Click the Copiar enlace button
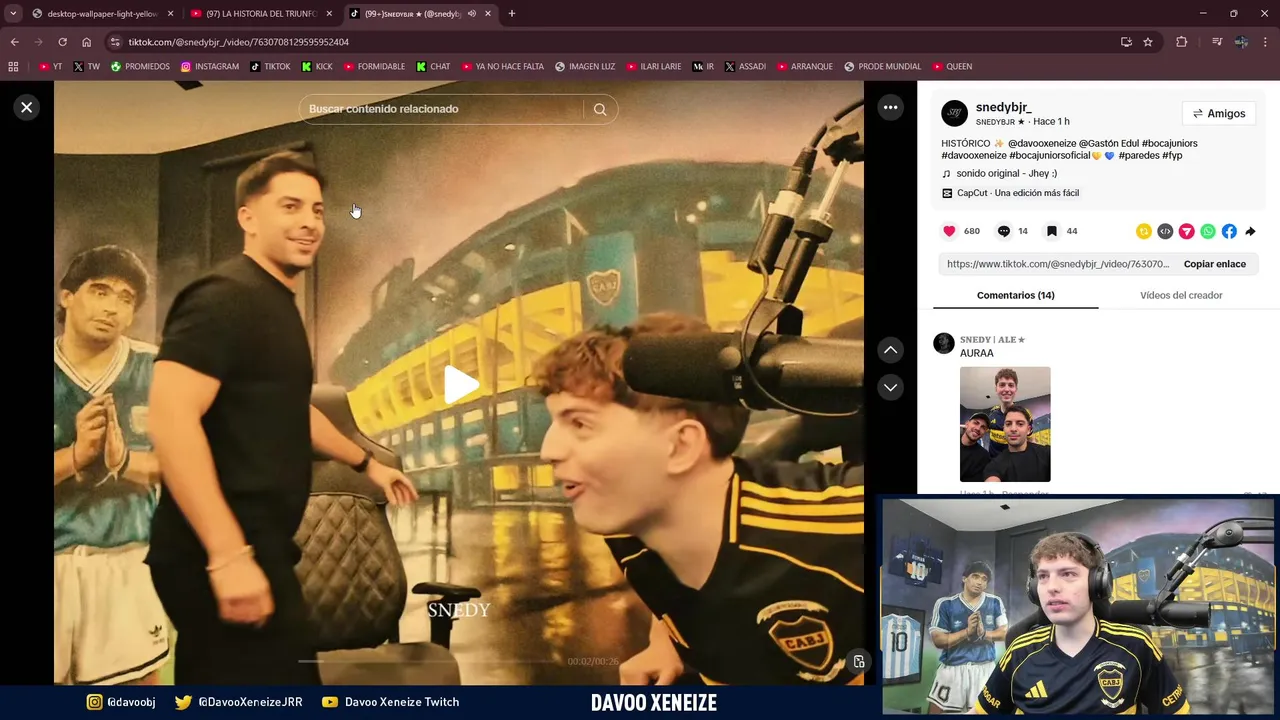 (1214, 264)
